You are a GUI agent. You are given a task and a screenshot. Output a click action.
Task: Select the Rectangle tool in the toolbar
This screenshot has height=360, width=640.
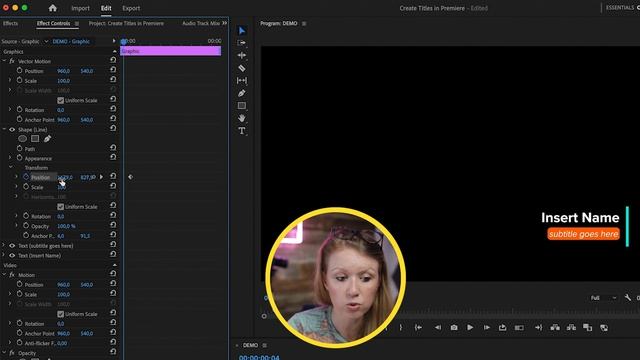click(x=242, y=106)
